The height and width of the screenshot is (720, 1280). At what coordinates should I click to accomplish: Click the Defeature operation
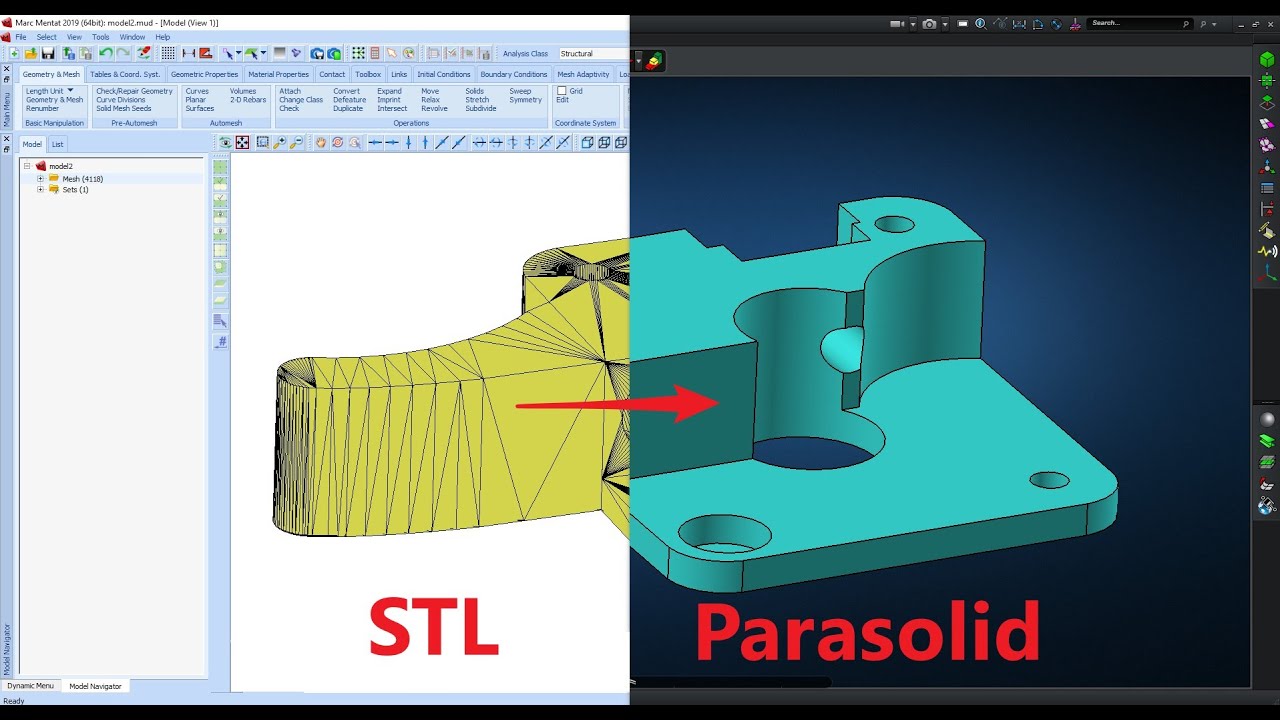[349, 100]
